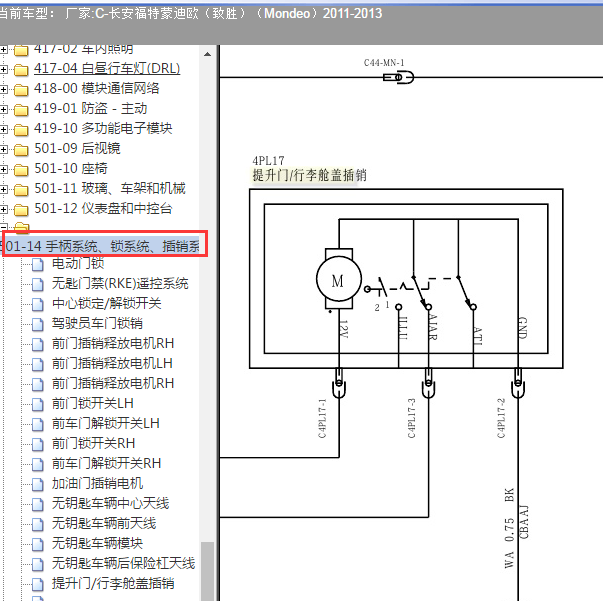Click folder icon of 501-11 玻璃、车架和机械

[21, 190]
